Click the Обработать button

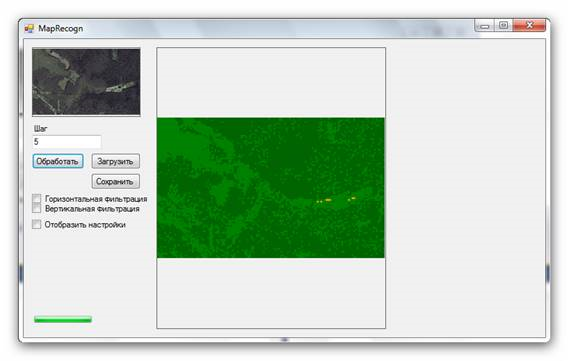[58, 161]
